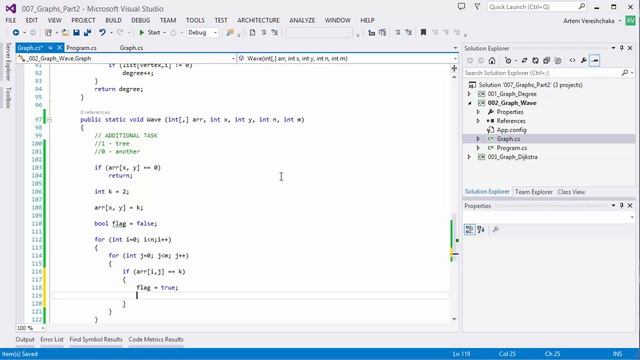The height and width of the screenshot is (360, 640).
Task: Open the EDIT menu
Action: pos(31,20)
